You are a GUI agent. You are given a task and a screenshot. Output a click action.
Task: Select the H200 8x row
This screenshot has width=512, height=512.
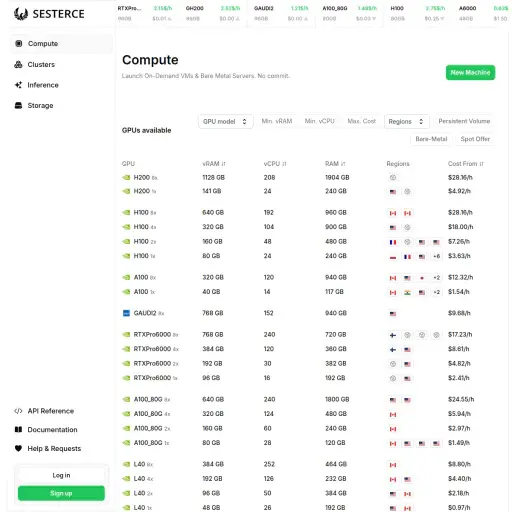(308, 177)
